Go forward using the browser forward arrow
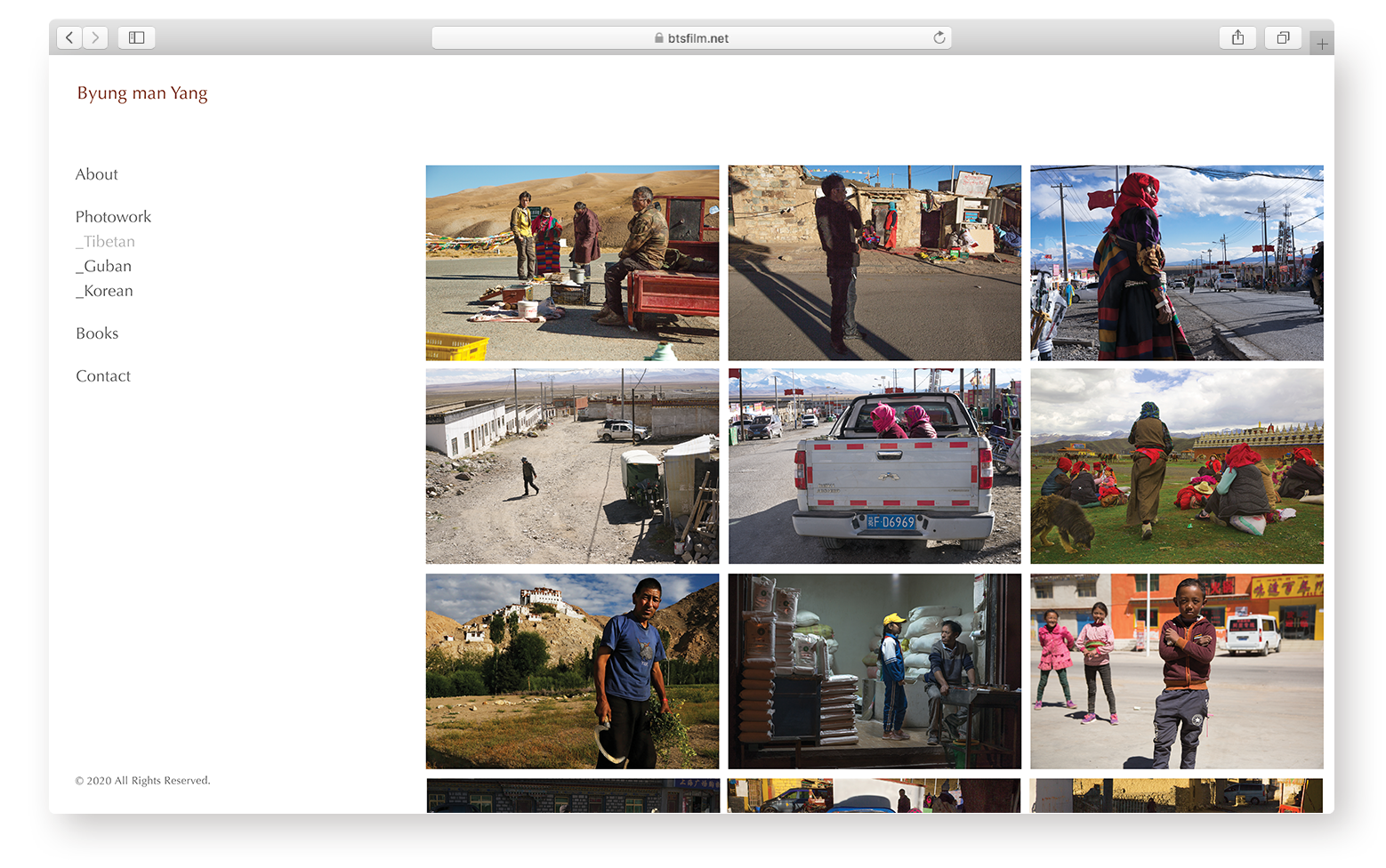 (x=95, y=37)
